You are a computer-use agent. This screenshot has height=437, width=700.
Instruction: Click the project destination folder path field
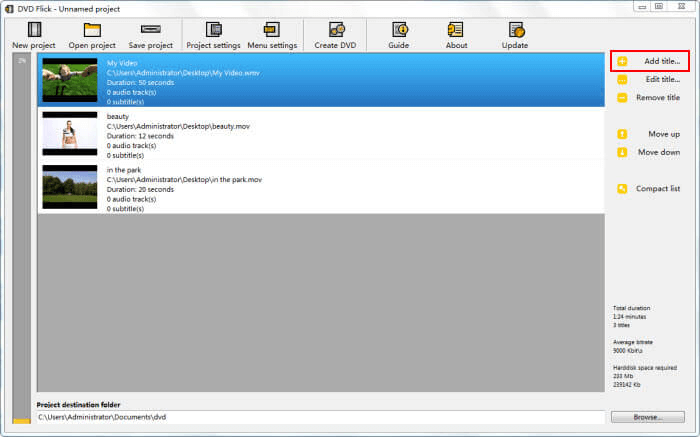[320, 416]
